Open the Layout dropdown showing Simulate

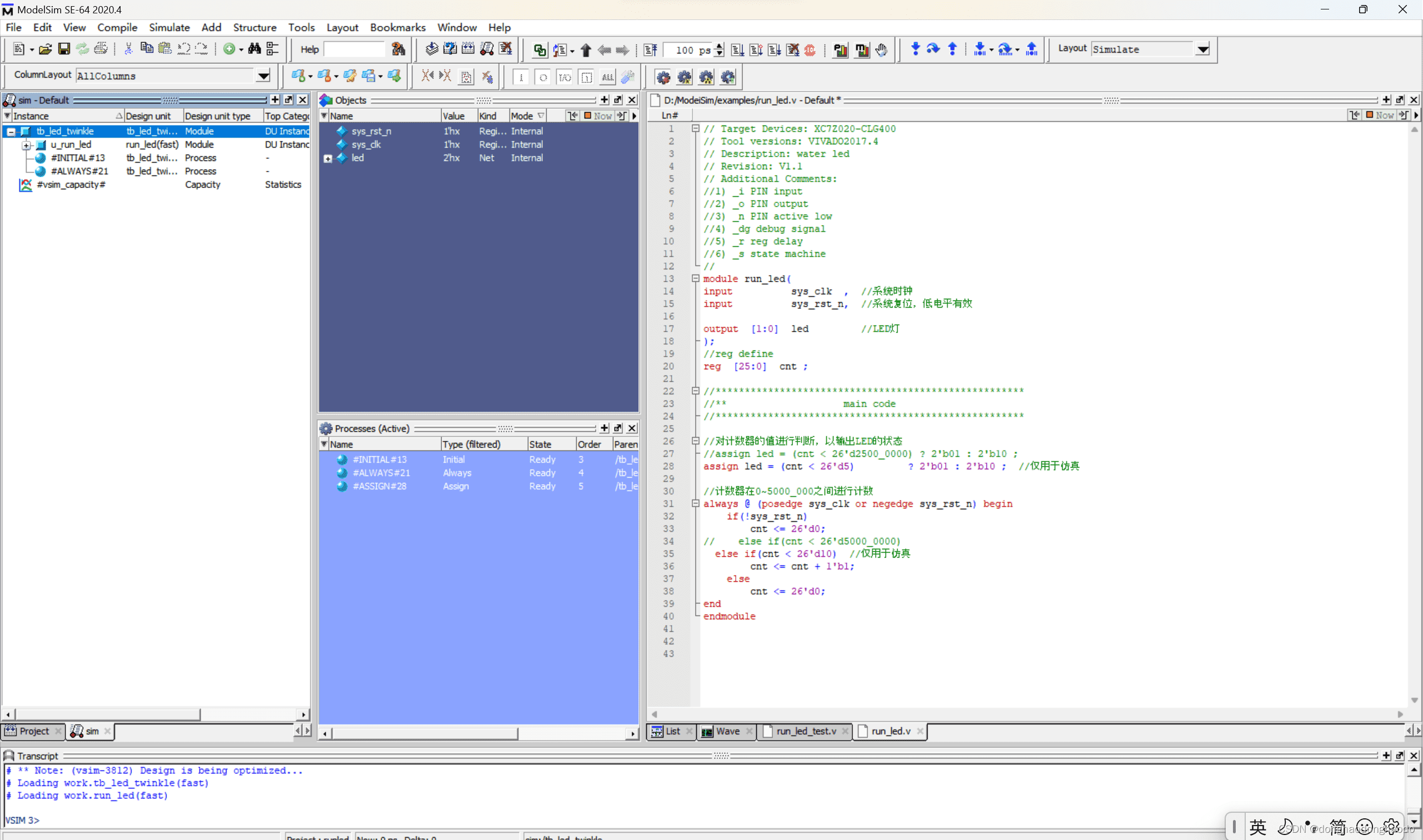[x=1204, y=49]
